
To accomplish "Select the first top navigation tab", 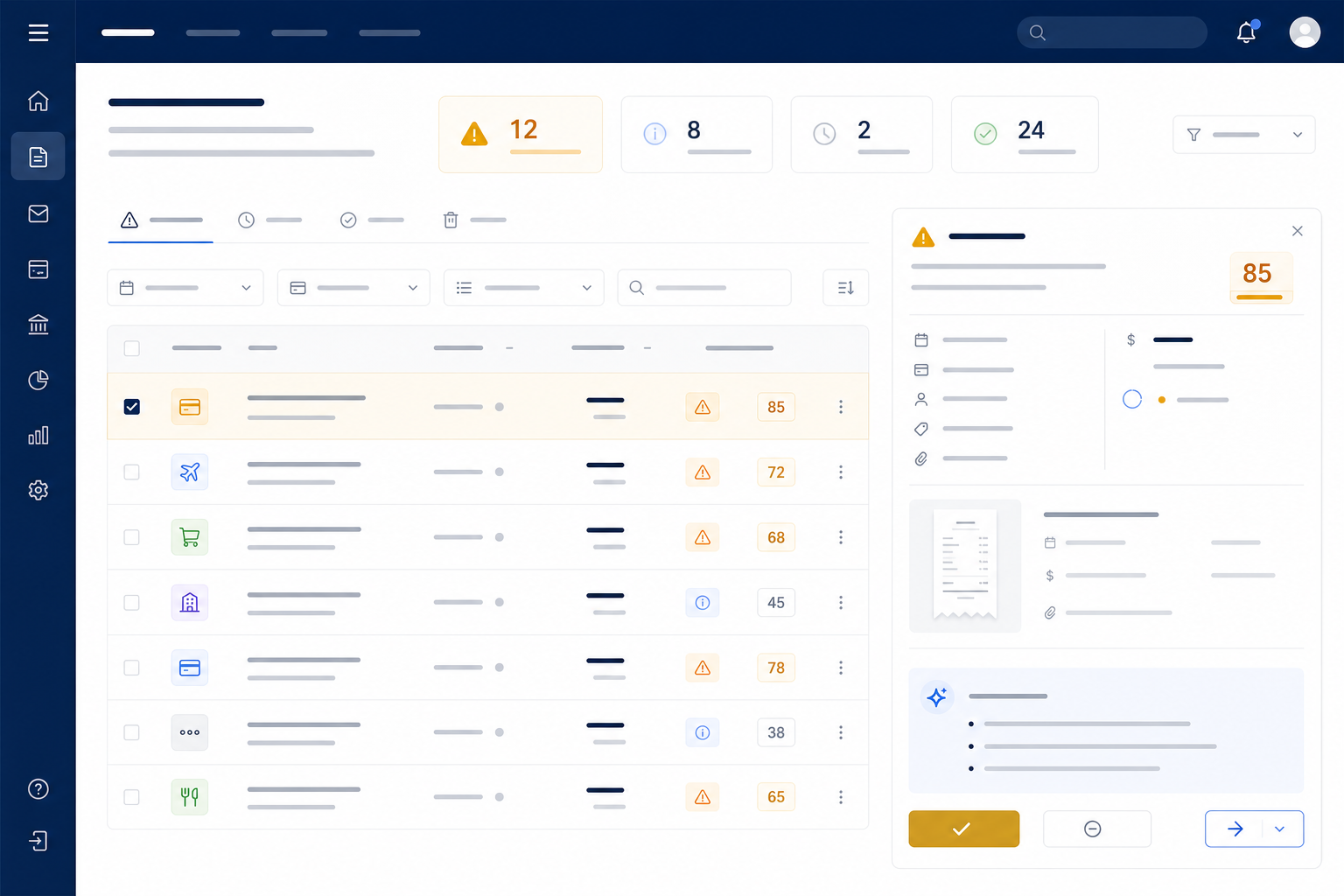I will [x=128, y=32].
